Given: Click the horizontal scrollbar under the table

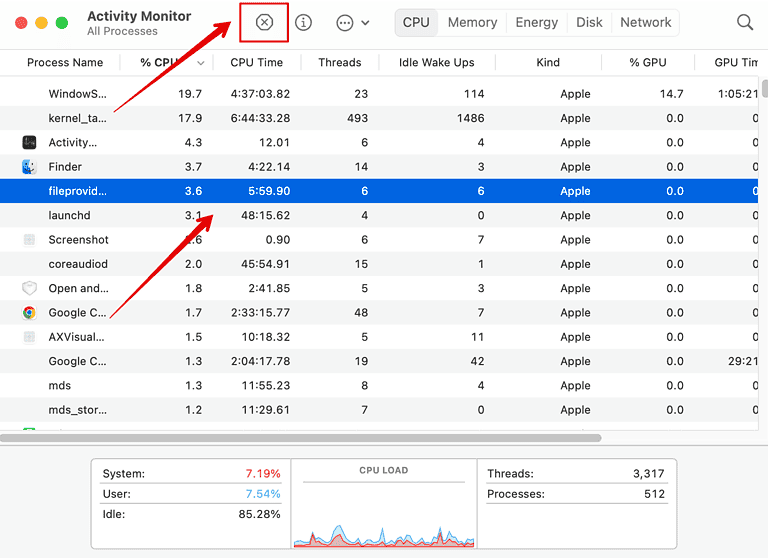Looking at the screenshot, I should [300, 438].
